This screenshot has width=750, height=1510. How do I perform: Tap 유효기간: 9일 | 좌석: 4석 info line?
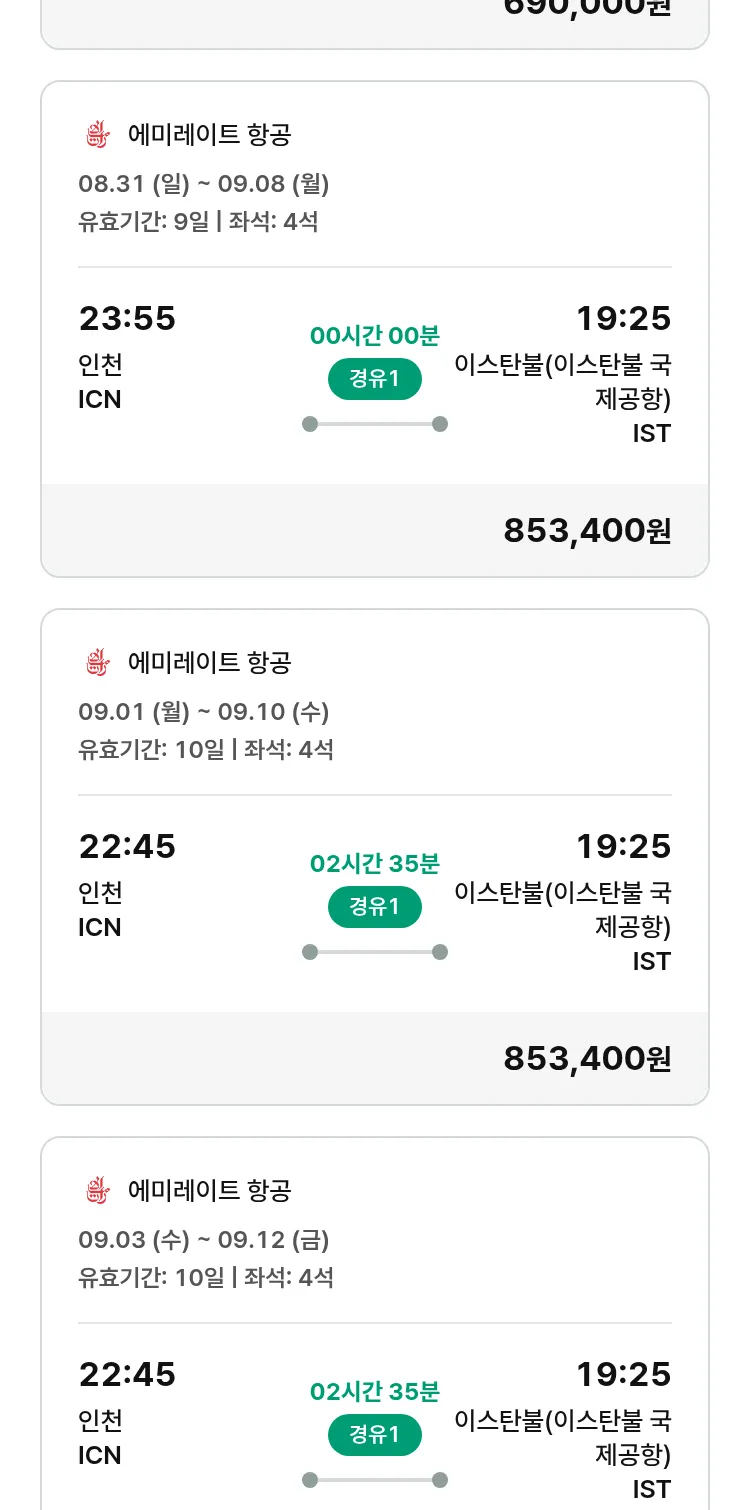198,221
